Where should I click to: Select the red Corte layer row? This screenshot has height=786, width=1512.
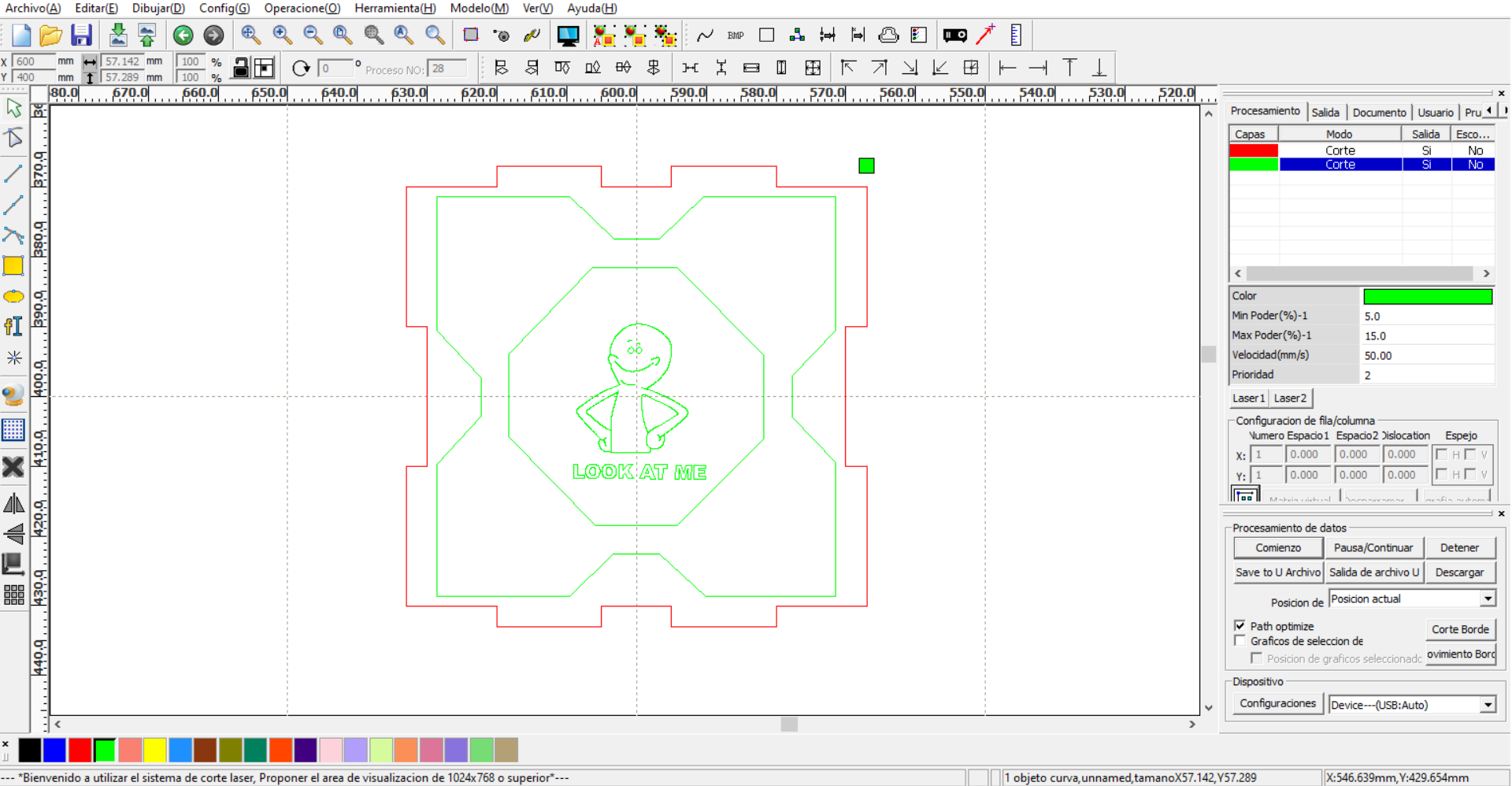1362,150
